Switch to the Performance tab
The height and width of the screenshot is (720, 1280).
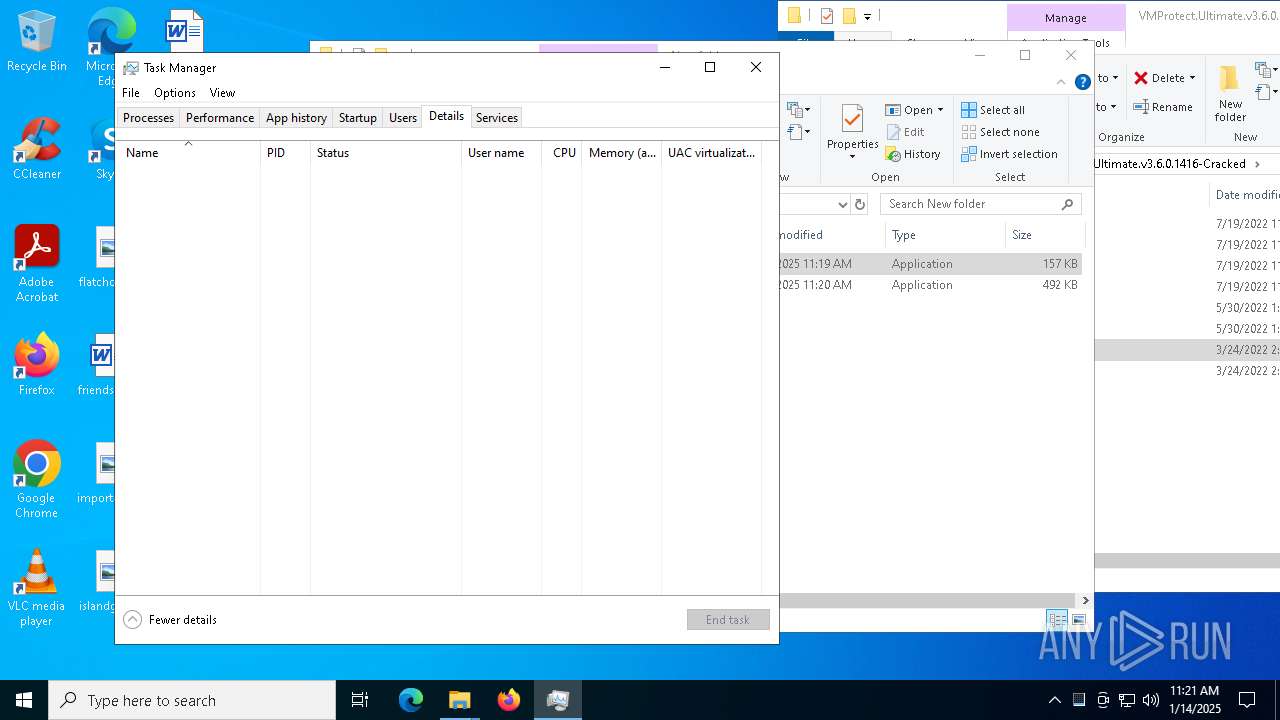click(220, 118)
